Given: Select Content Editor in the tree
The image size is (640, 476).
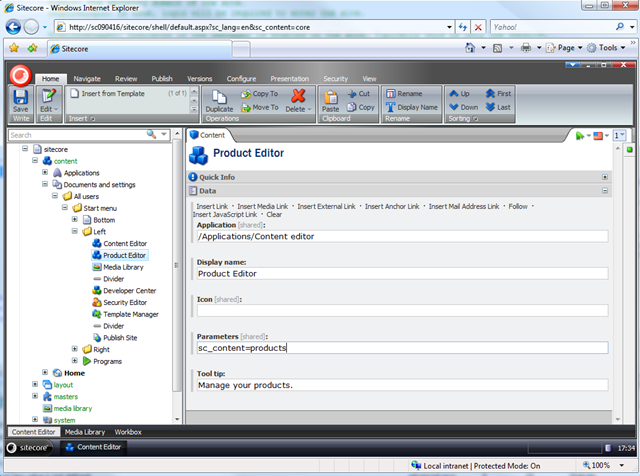Looking at the screenshot, I should click(x=125, y=243).
